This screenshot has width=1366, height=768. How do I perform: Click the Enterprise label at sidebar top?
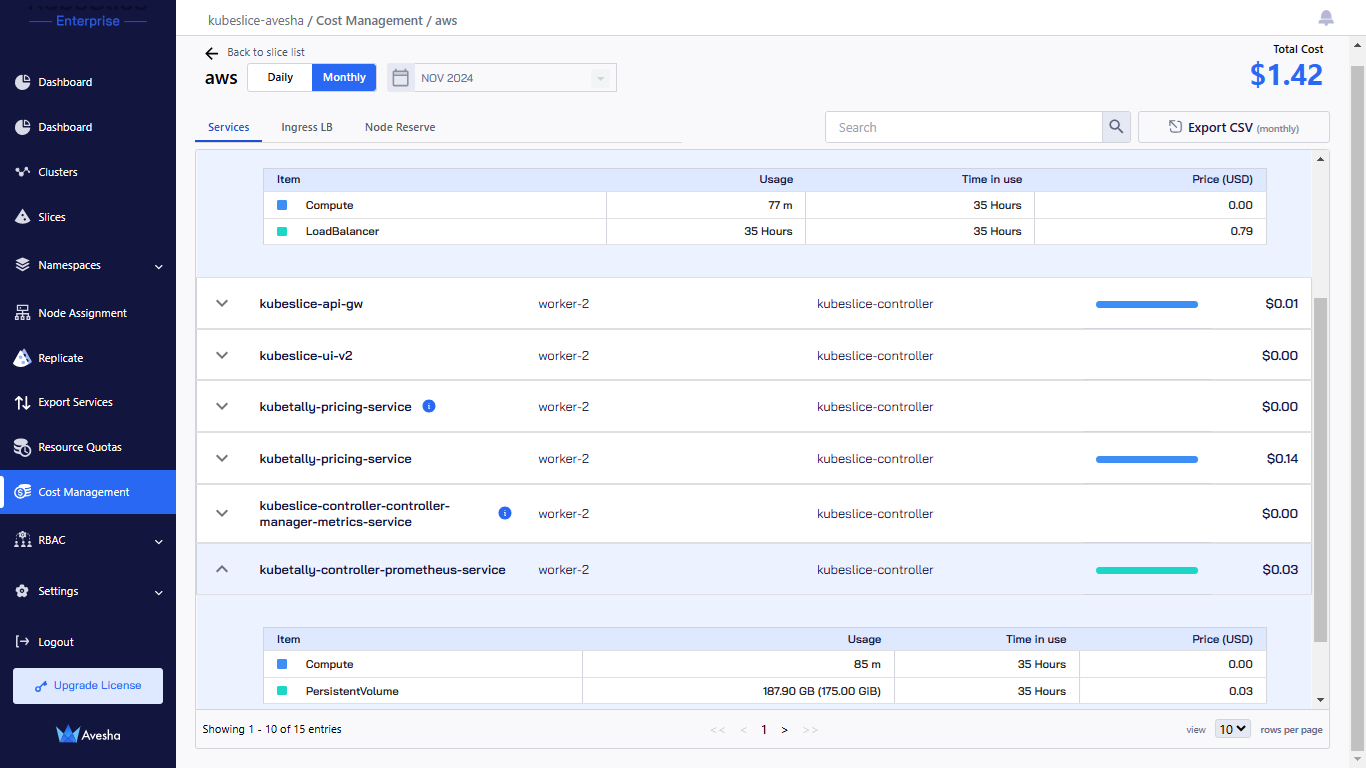click(x=88, y=21)
